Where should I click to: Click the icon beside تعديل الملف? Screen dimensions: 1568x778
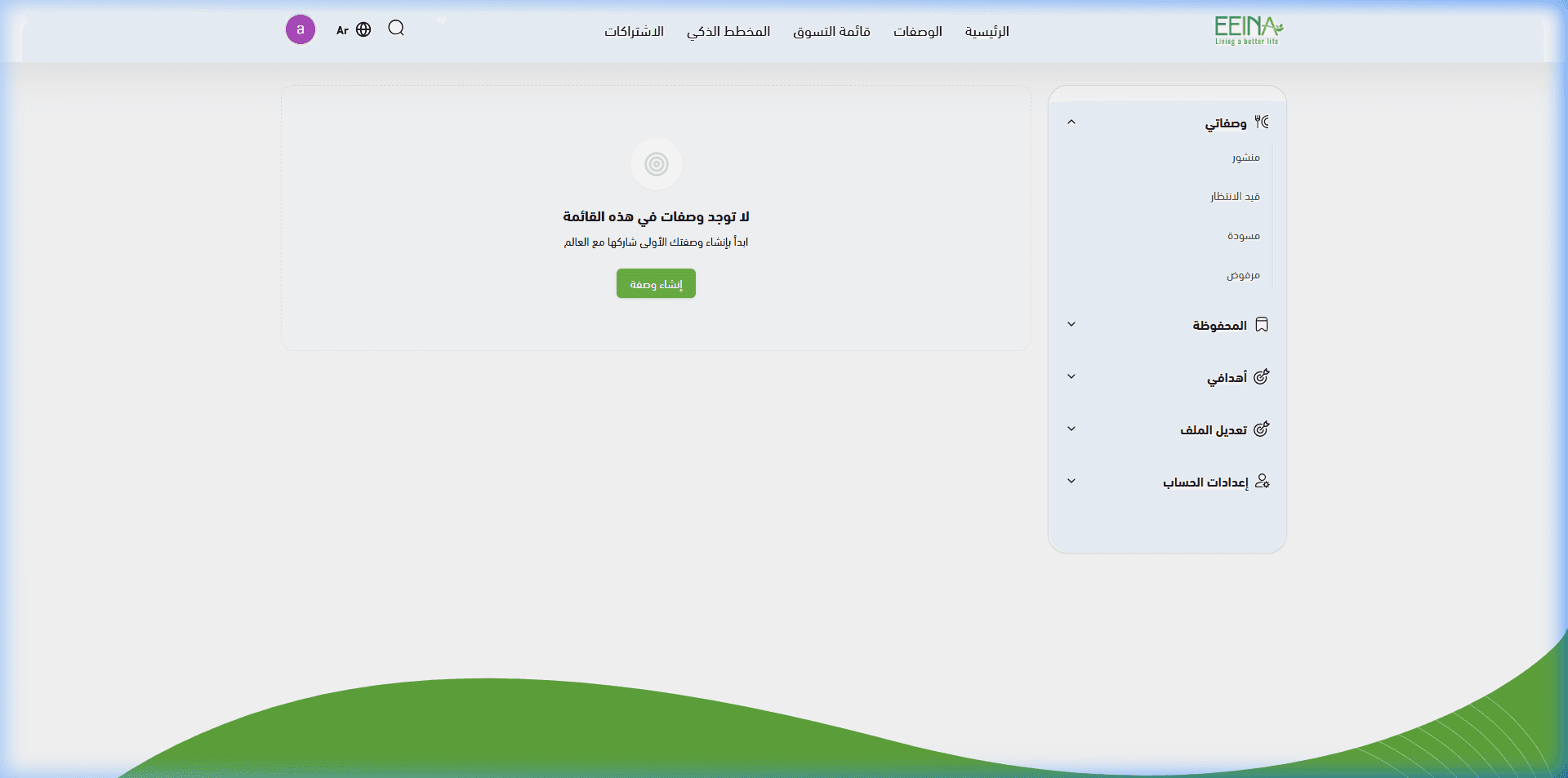(x=1262, y=429)
